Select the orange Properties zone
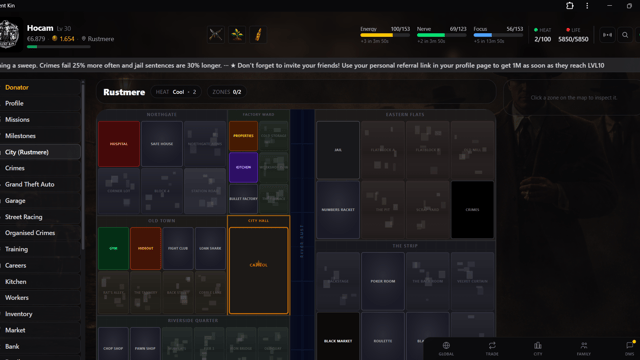Image resolution: width=640 pixels, height=360 pixels. point(243,136)
